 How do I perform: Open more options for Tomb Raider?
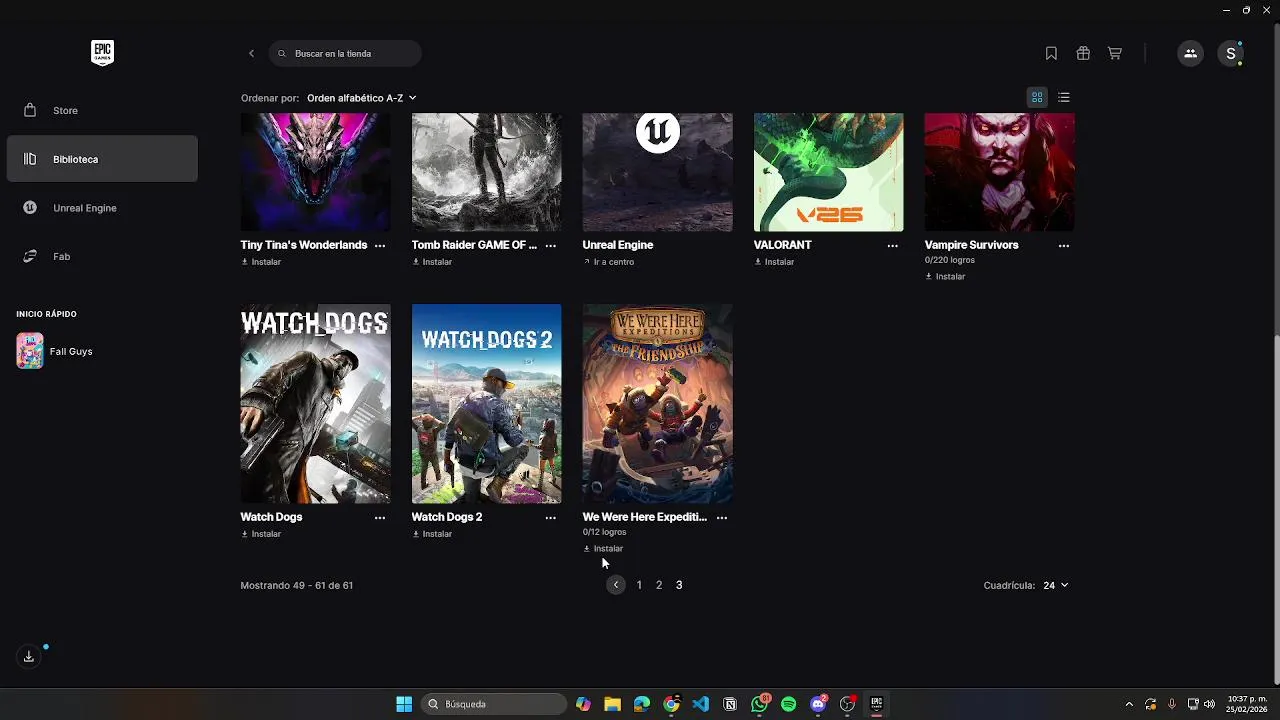pyautogui.click(x=551, y=245)
